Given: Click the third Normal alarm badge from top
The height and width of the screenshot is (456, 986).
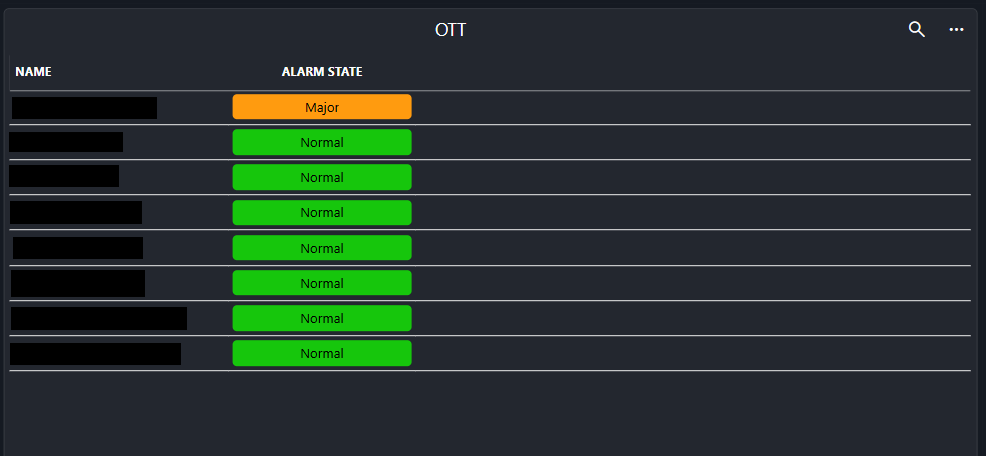Looking at the screenshot, I should coord(321,212).
